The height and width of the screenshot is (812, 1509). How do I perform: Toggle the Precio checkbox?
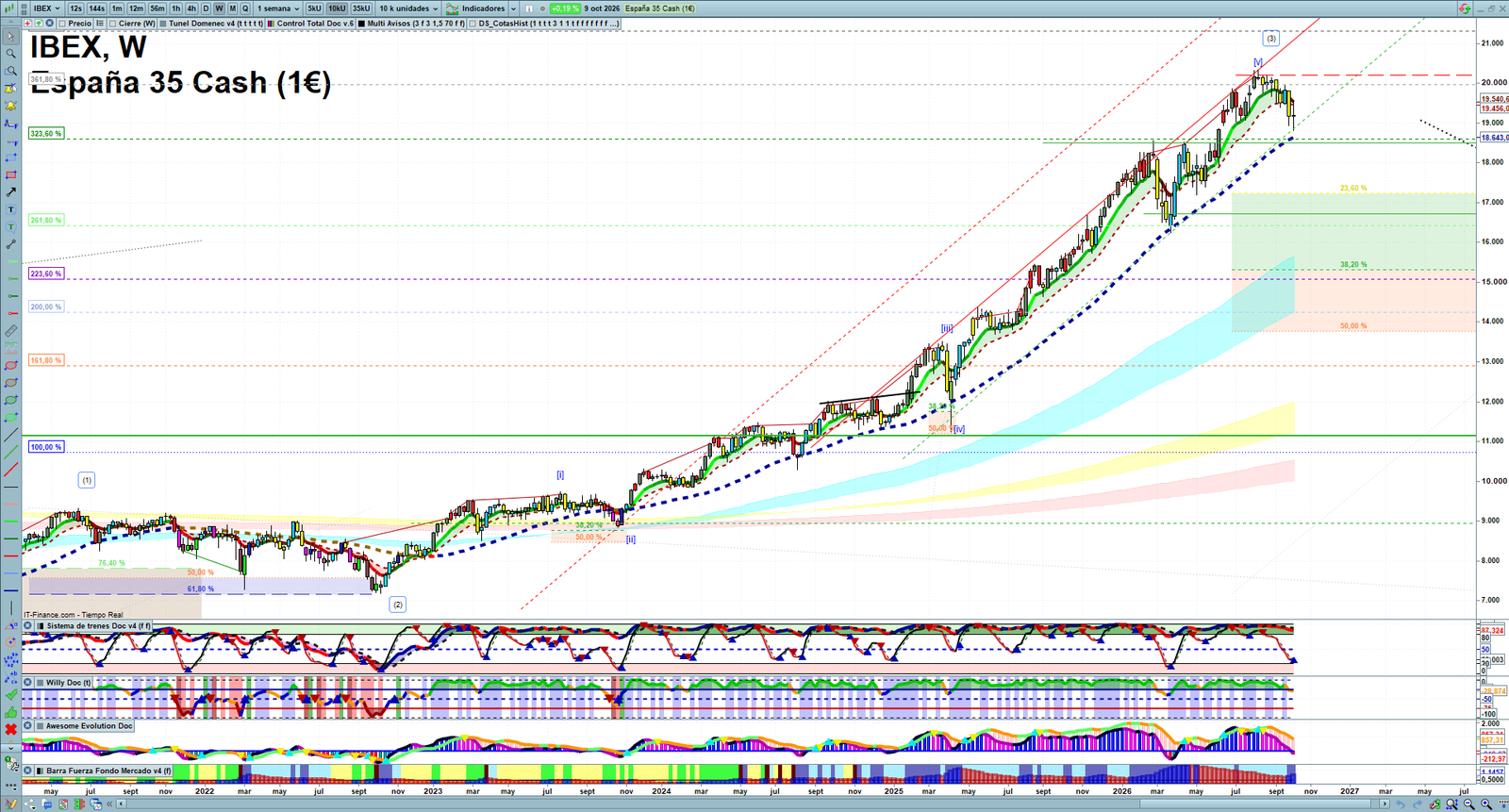coord(62,24)
